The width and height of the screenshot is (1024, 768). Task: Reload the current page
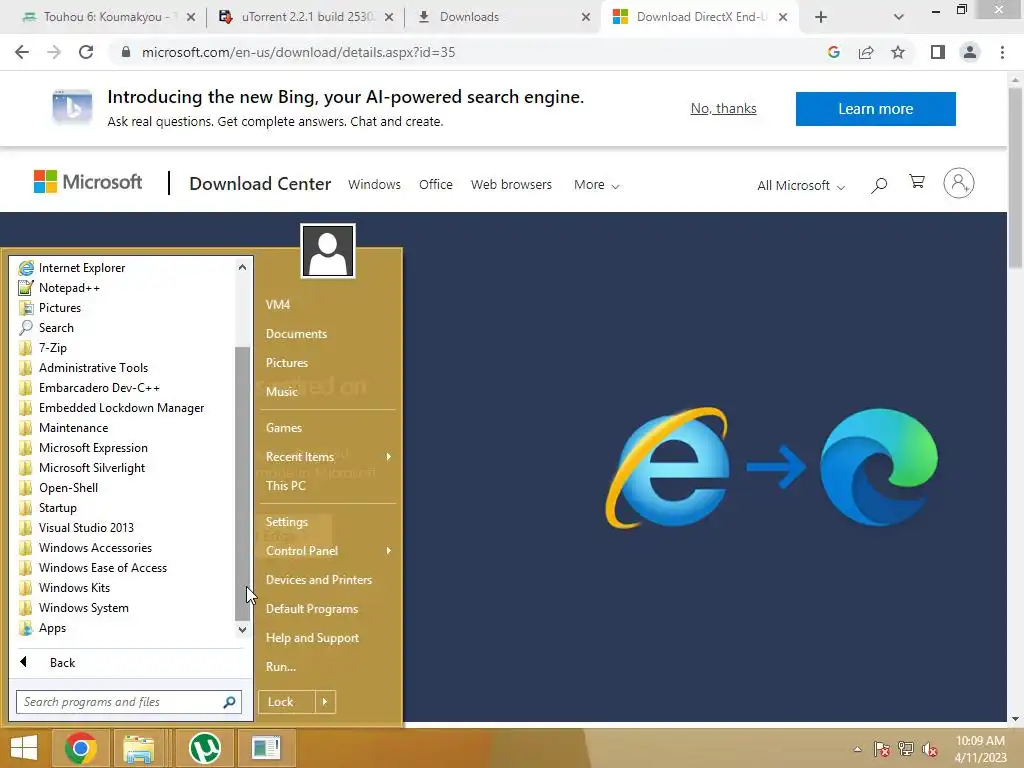tap(86, 52)
